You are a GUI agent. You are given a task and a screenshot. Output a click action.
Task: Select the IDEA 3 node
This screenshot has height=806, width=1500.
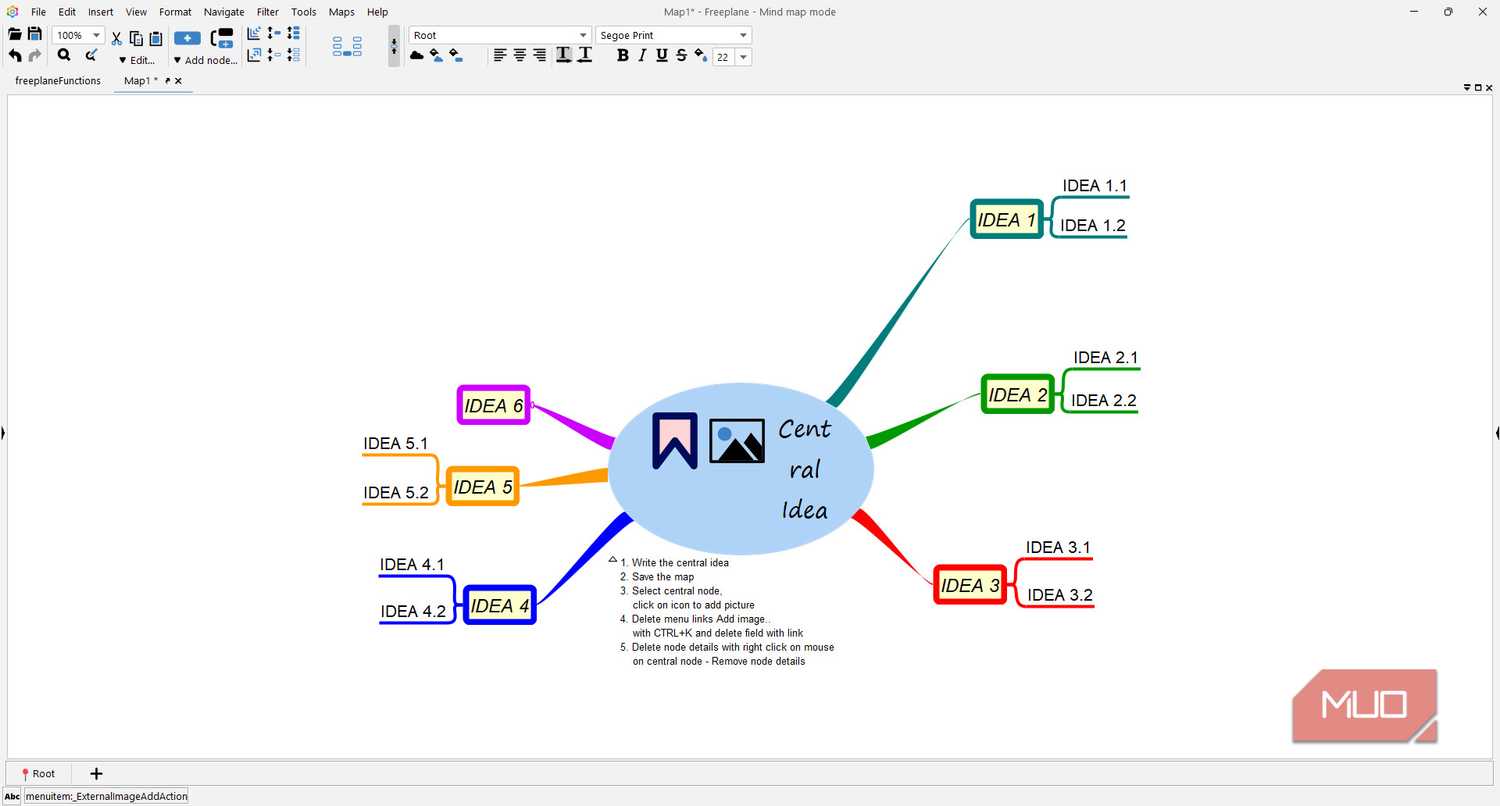(x=970, y=585)
